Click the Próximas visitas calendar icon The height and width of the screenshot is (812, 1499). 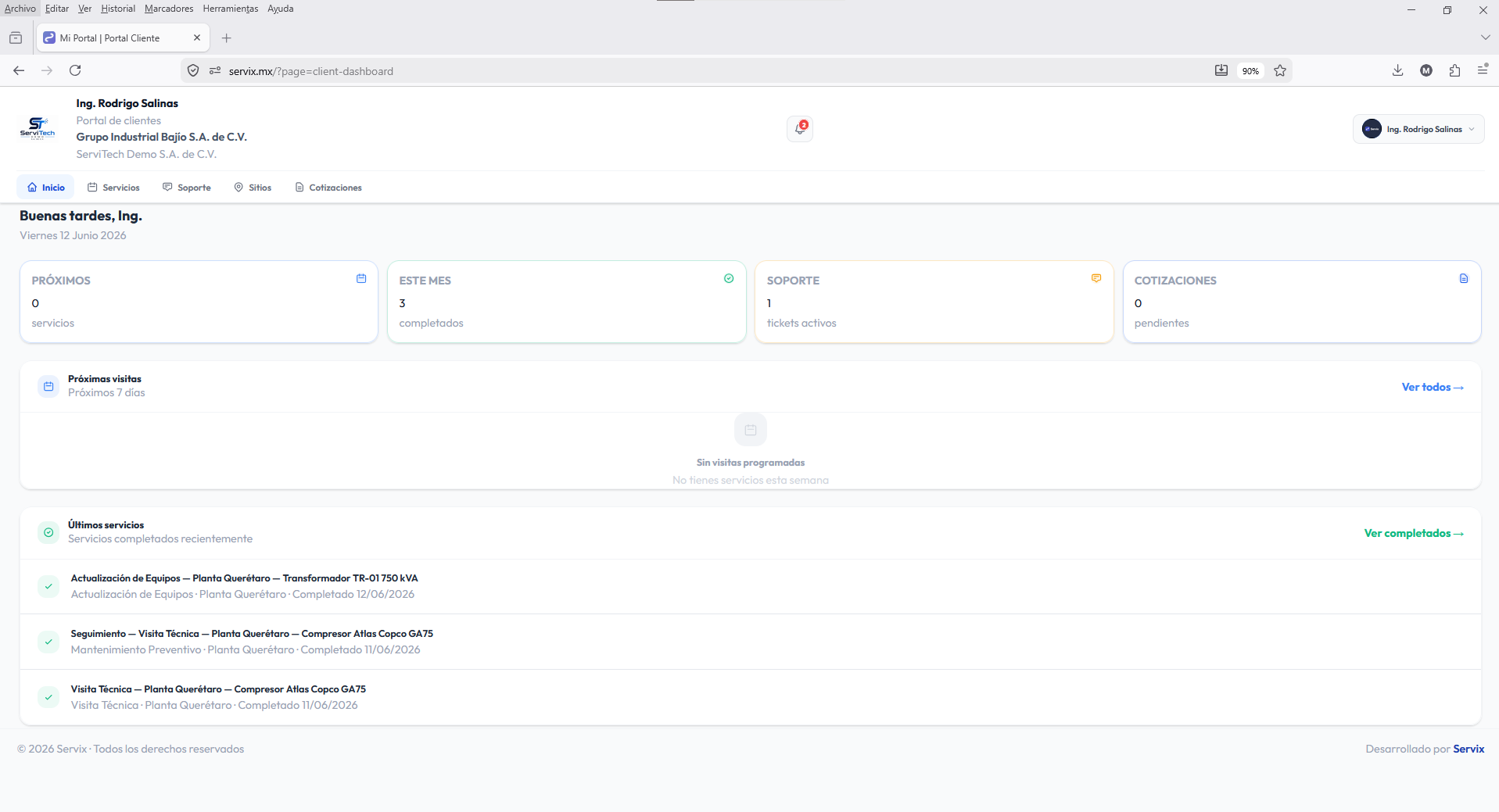[48, 386]
